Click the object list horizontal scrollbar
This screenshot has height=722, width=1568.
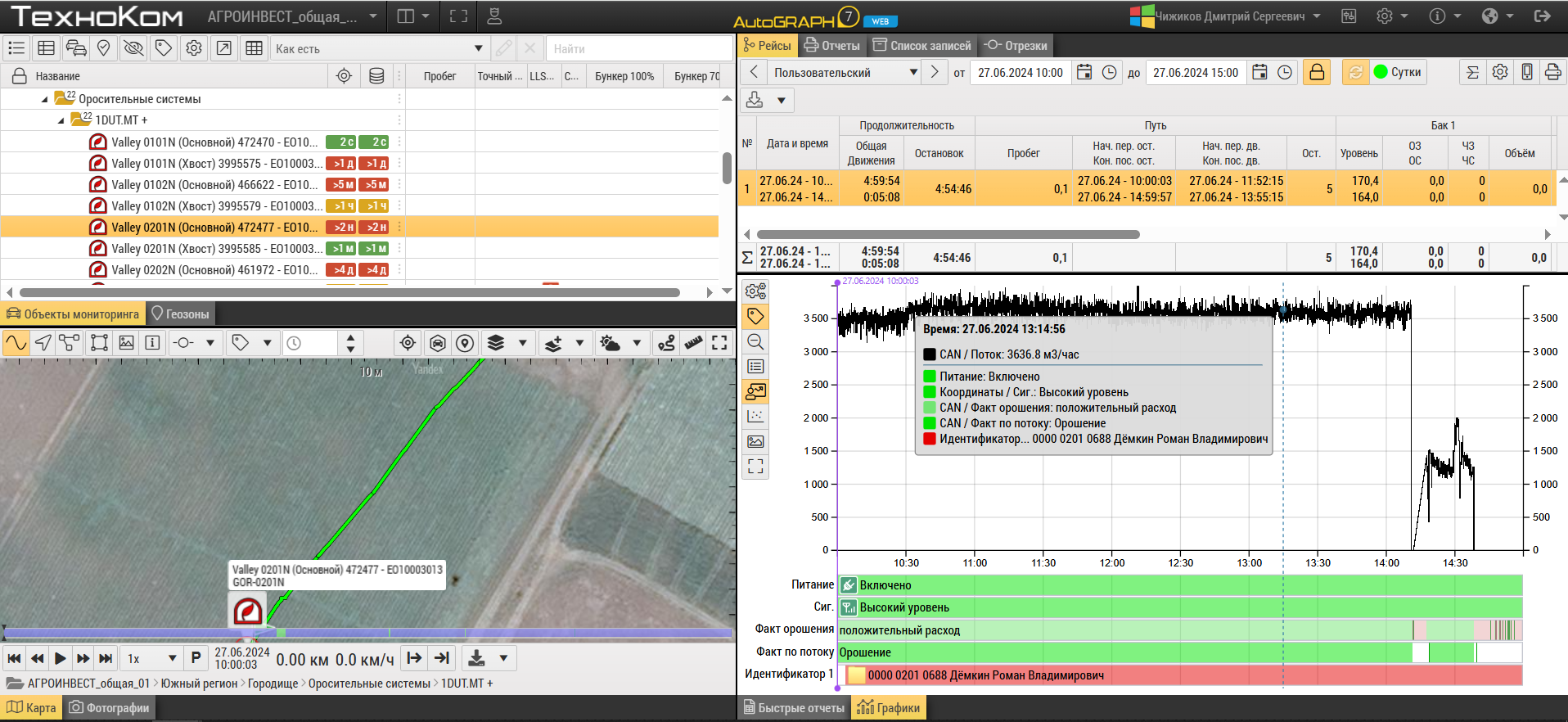[x=349, y=292]
